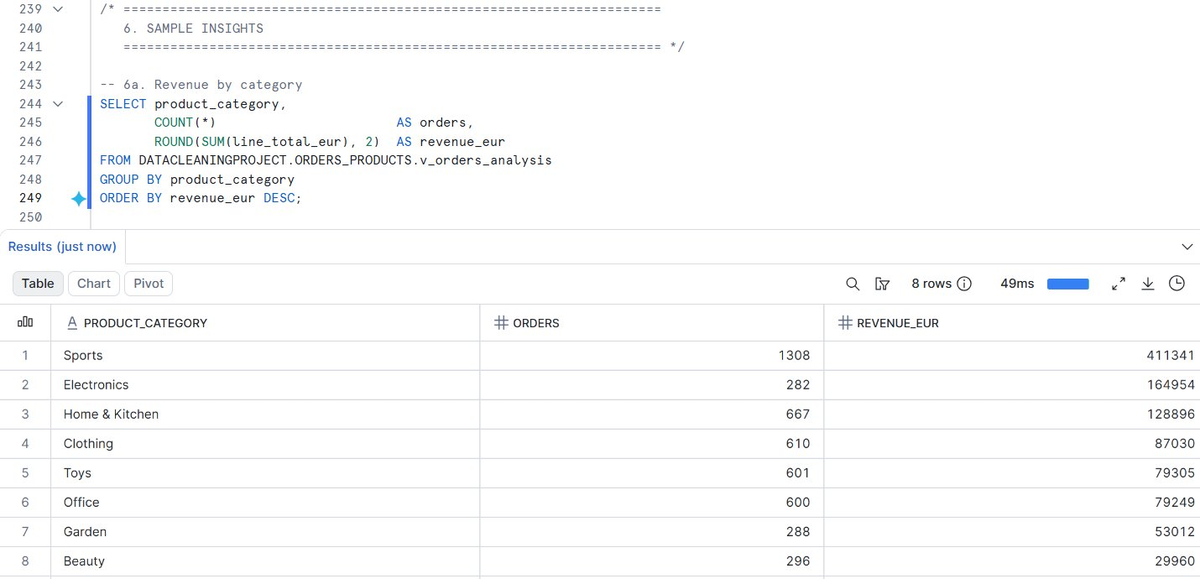The height and width of the screenshot is (579, 1200).
Task: Click revenue value 87030
Action: click(x=1174, y=444)
